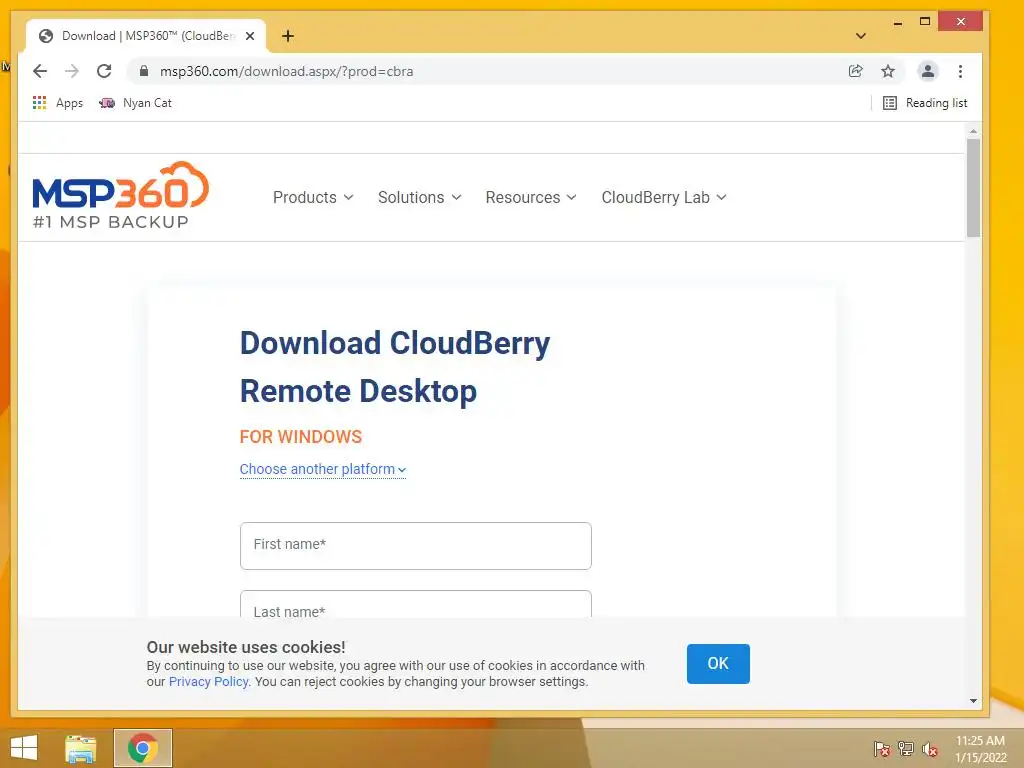Click the browser forward arrow
The width and height of the screenshot is (1024, 768).
pyautogui.click(x=72, y=71)
